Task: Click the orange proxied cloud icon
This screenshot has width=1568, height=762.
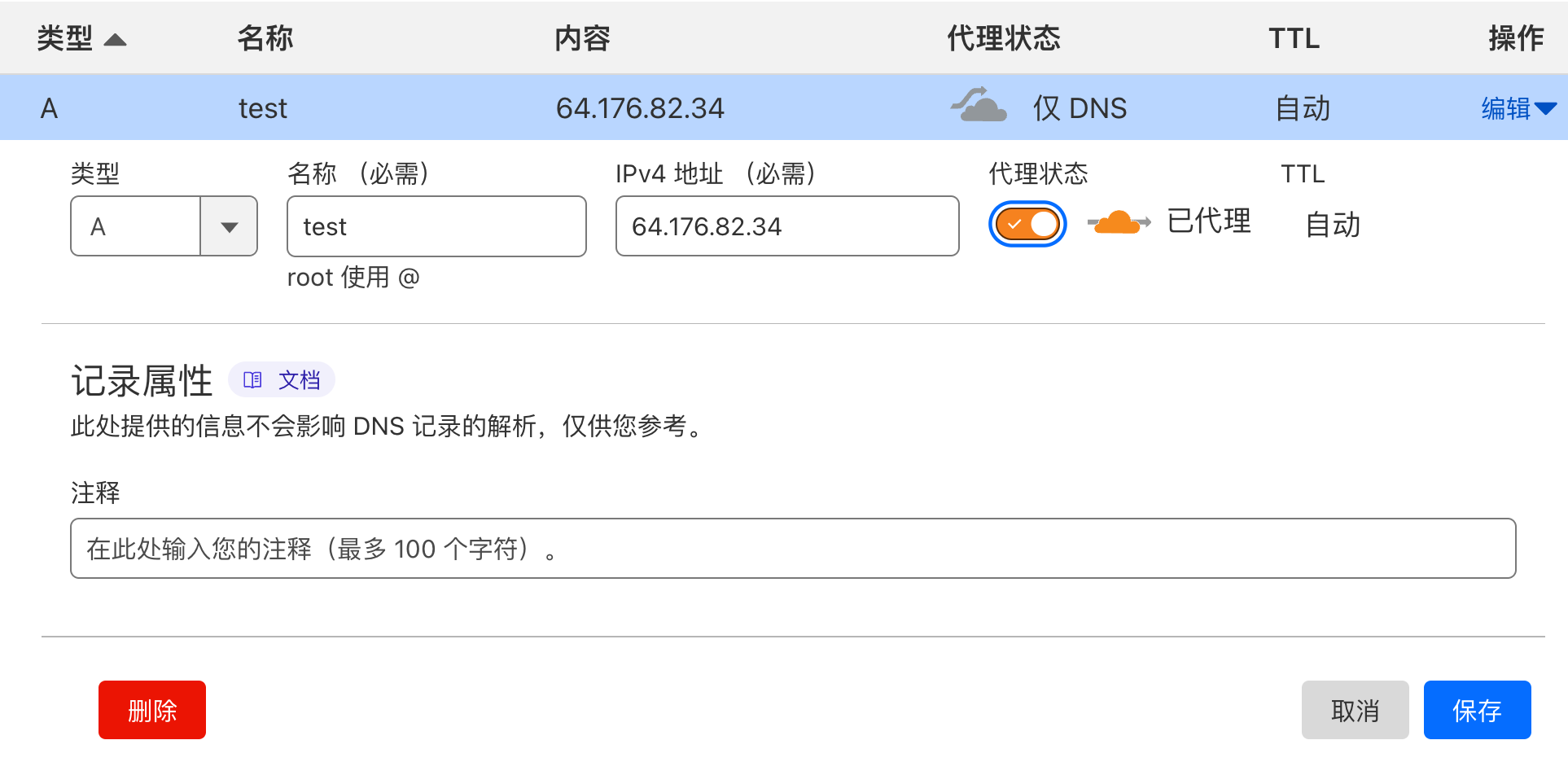Action: tap(1119, 222)
